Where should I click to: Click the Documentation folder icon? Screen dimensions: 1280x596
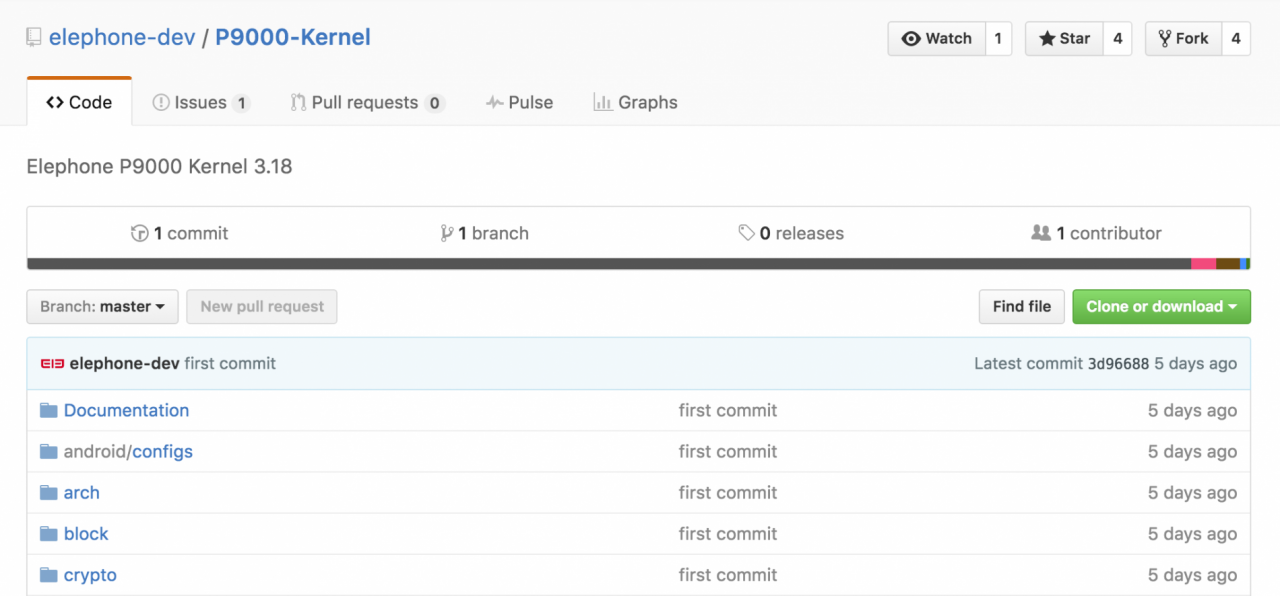tap(49, 411)
